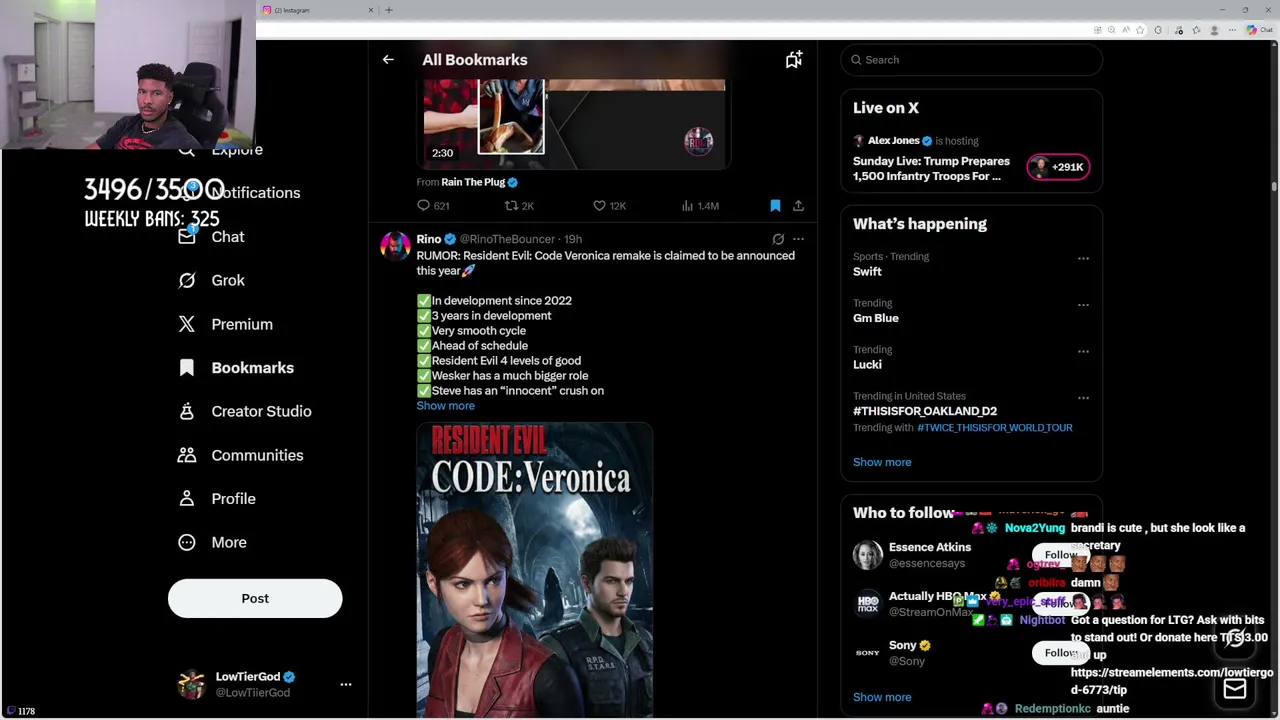This screenshot has width=1280, height=720.
Task: Open more options on Rino's post
Action: point(798,239)
